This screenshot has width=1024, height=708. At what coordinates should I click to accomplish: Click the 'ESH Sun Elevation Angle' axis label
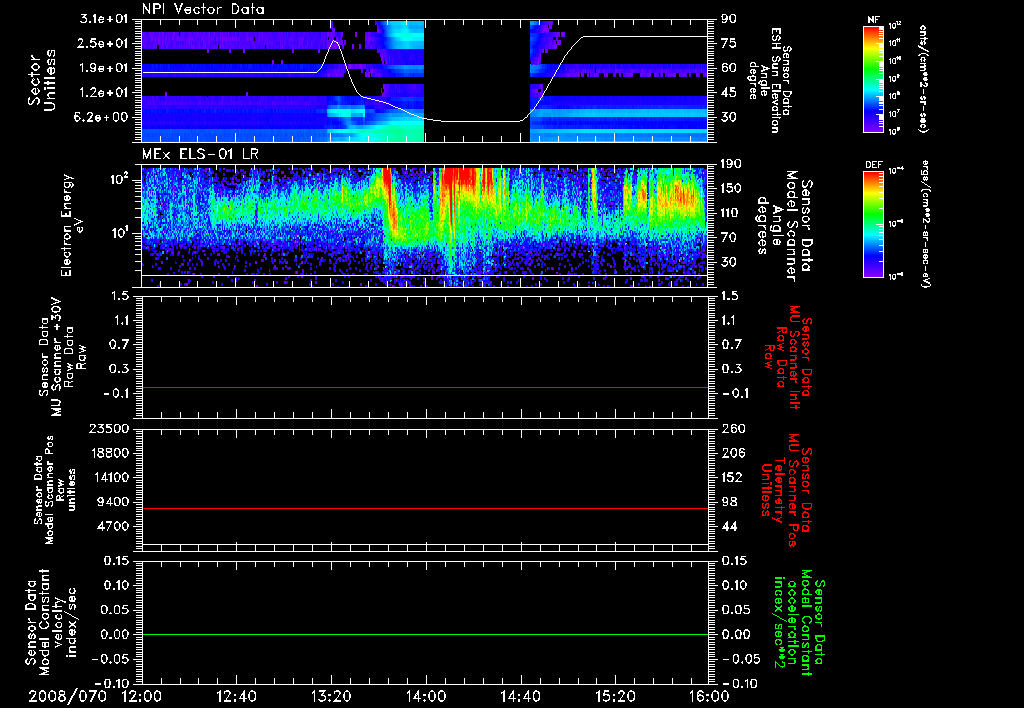(x=765, y=80)
